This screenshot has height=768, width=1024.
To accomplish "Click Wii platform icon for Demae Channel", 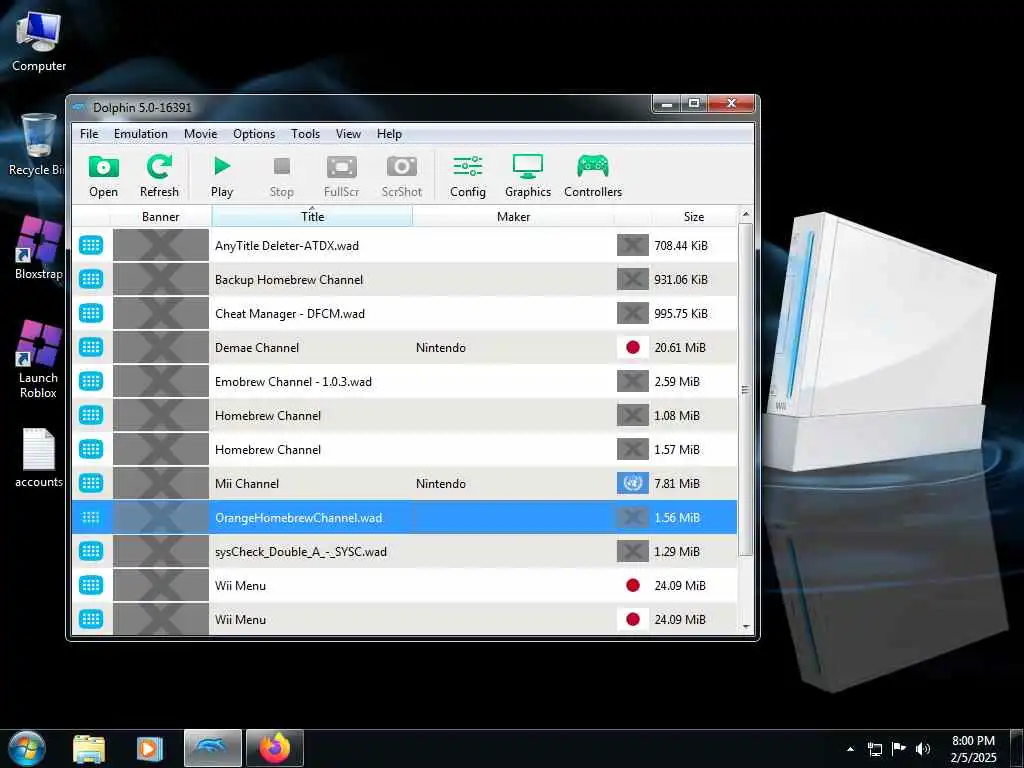I will [x=91, y=347].
